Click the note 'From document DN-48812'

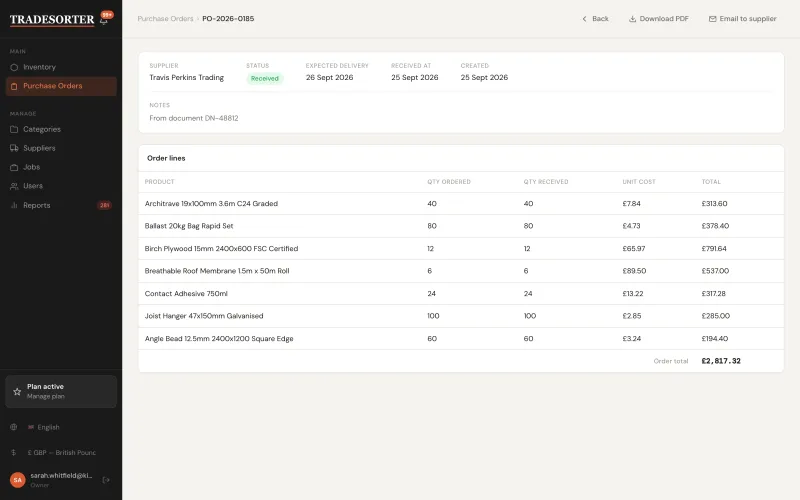[x=194, y=118]
